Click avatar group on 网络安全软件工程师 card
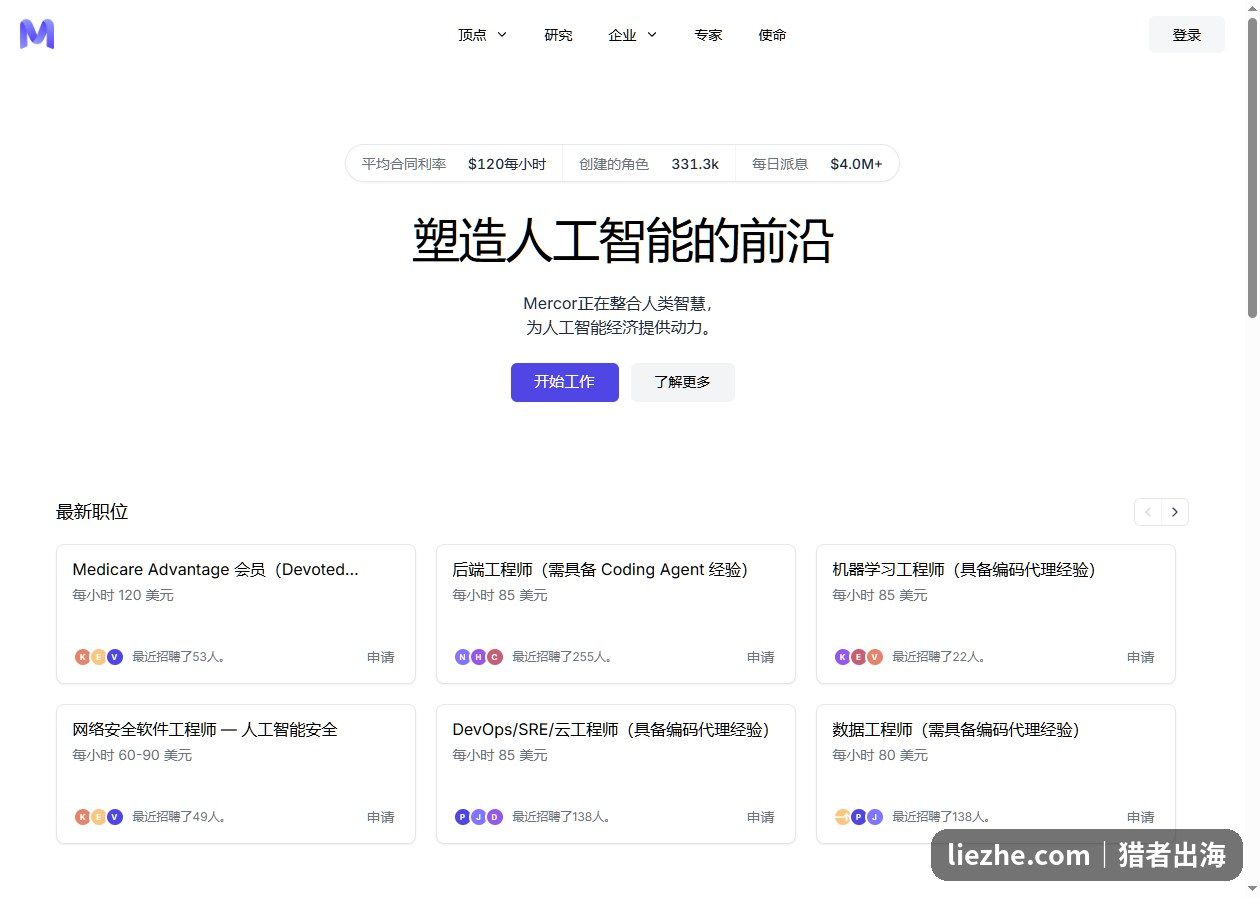The image size is (1260, 898). click(99, 817)
